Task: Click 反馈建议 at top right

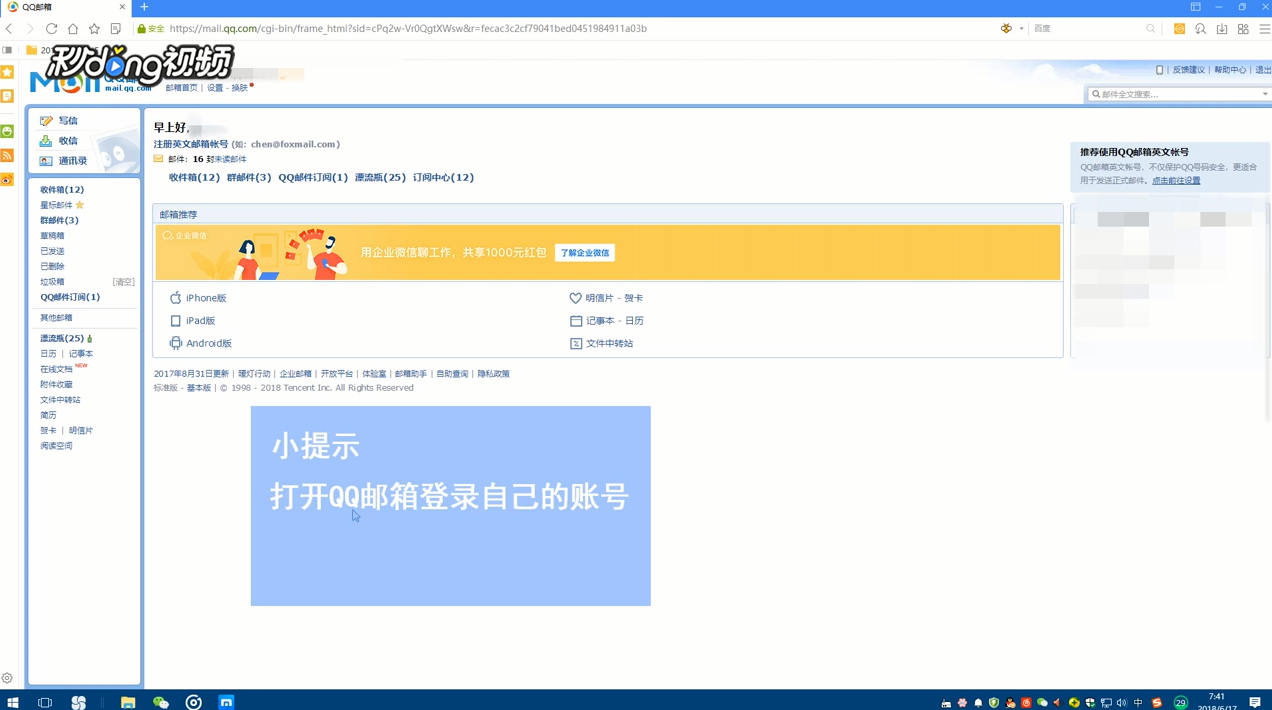Action: click(x=1188, y=70)
